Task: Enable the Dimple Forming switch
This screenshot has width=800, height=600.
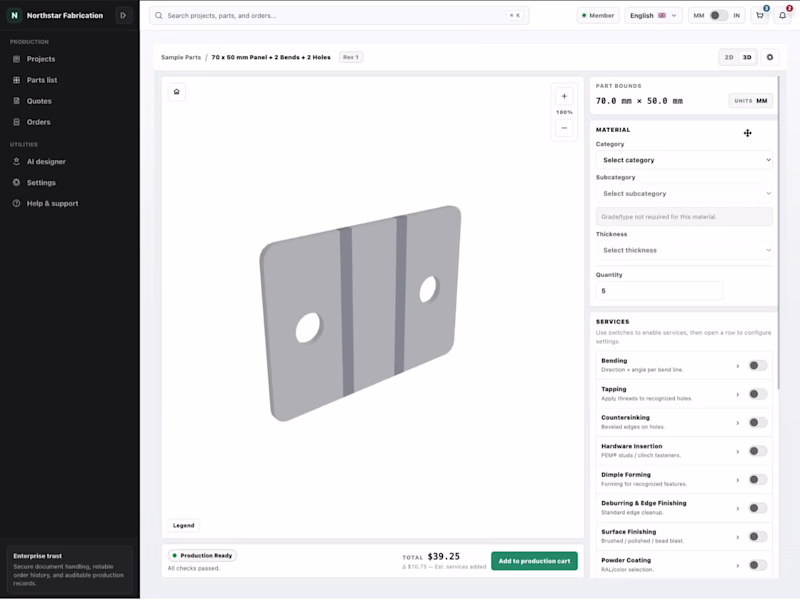Action: point(758,480)
